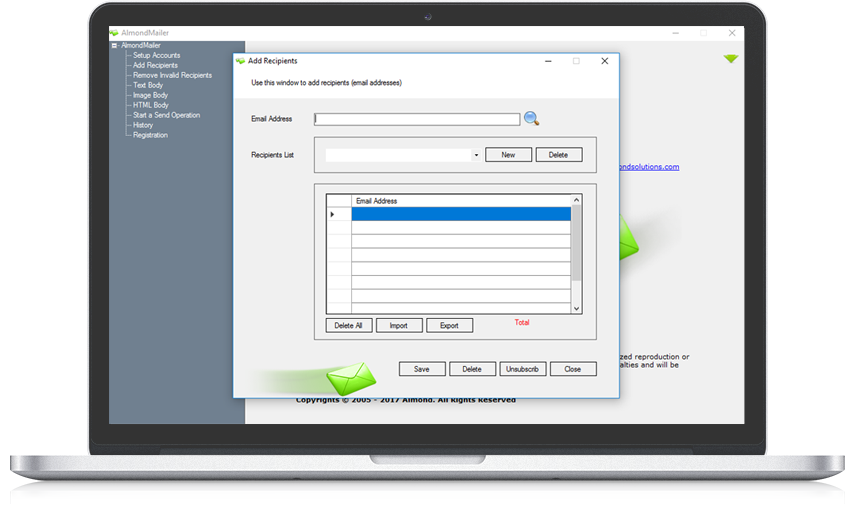
Task: Click the grid scrollbar up arrow
Action: (576, 200)
